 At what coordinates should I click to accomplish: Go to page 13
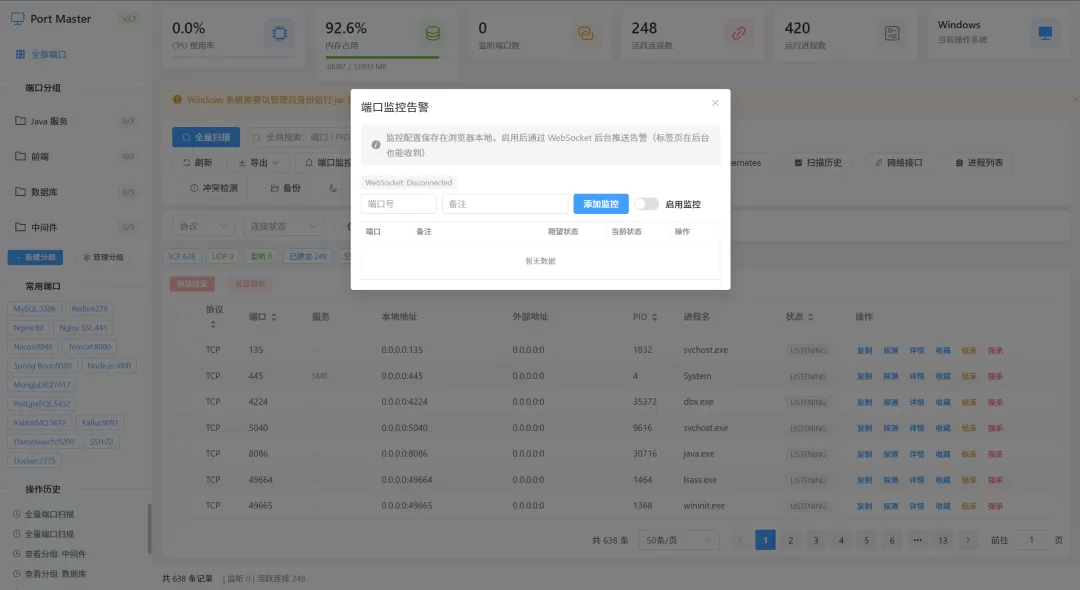click(x=943, y=540)
